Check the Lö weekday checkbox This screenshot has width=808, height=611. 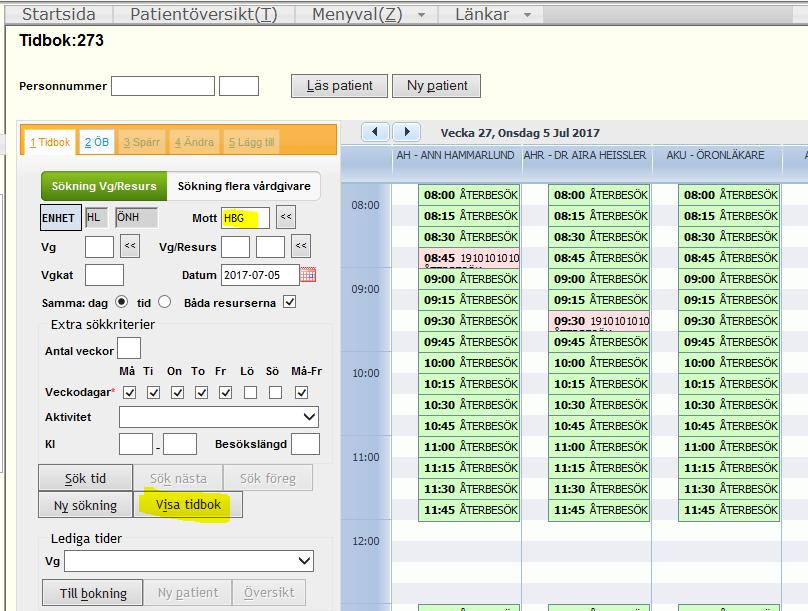pyautogui.click(x=250, y=393)
